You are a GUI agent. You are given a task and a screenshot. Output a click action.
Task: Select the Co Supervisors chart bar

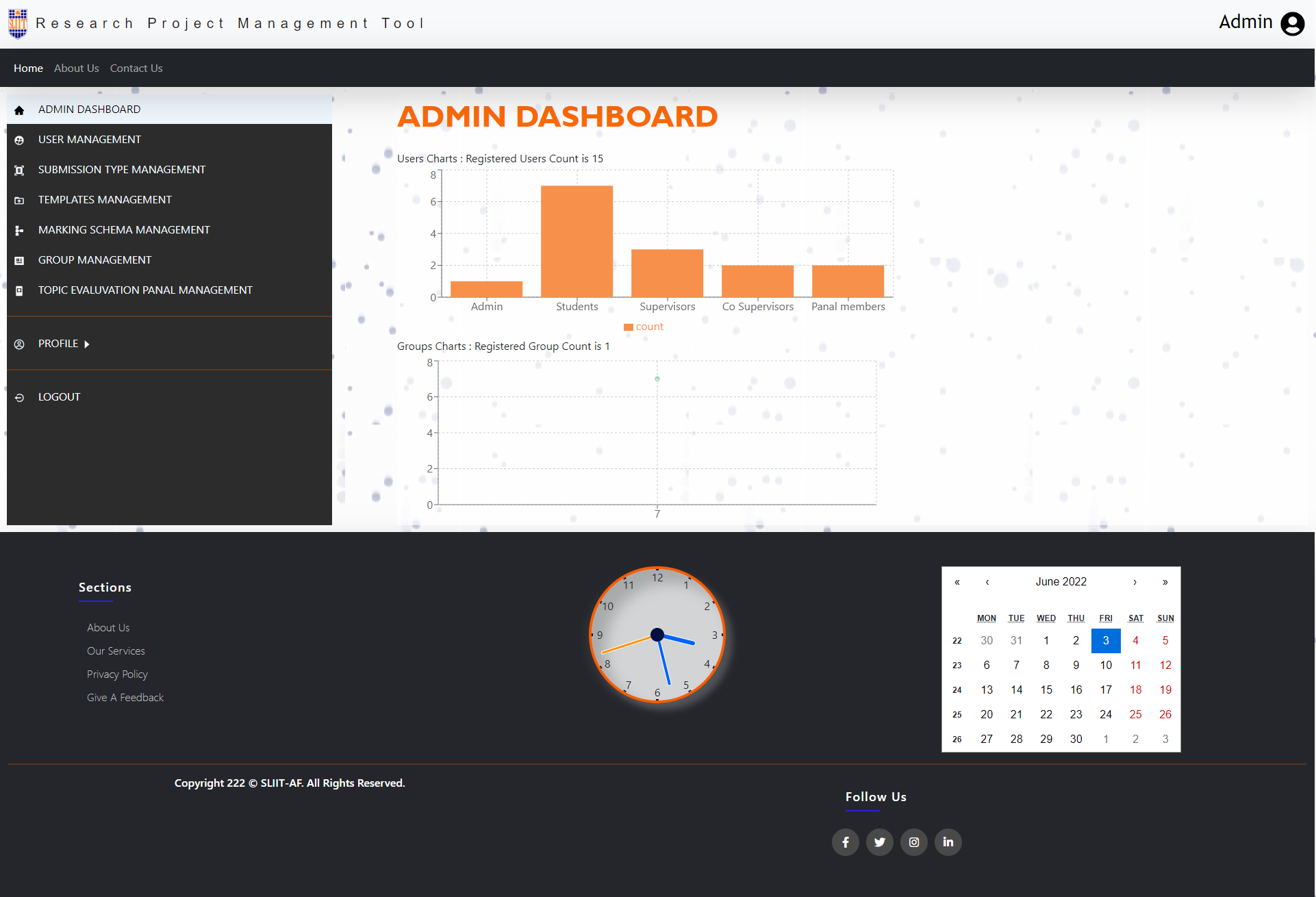click(757, 281)
